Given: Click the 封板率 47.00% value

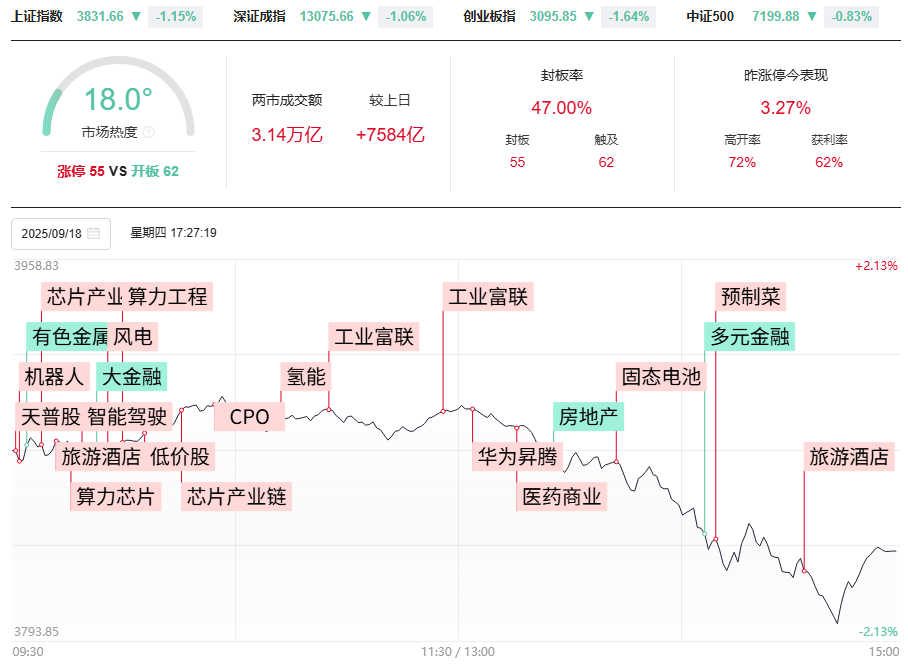Looking at the screenshot, I should (x=561, y=108).
